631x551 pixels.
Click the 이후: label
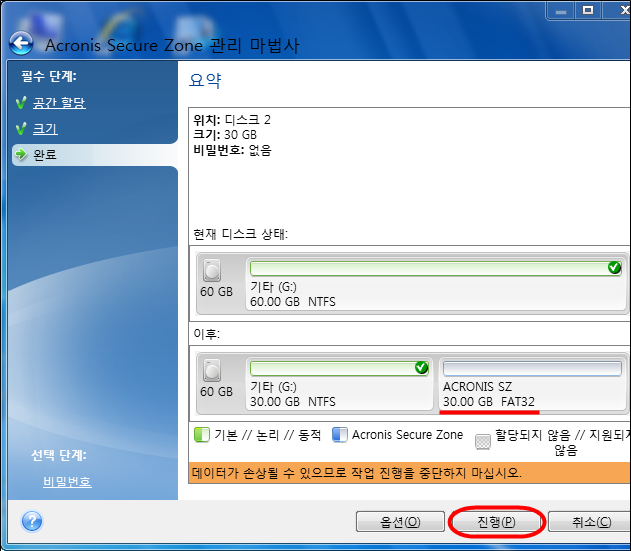(x=206, y=334)
